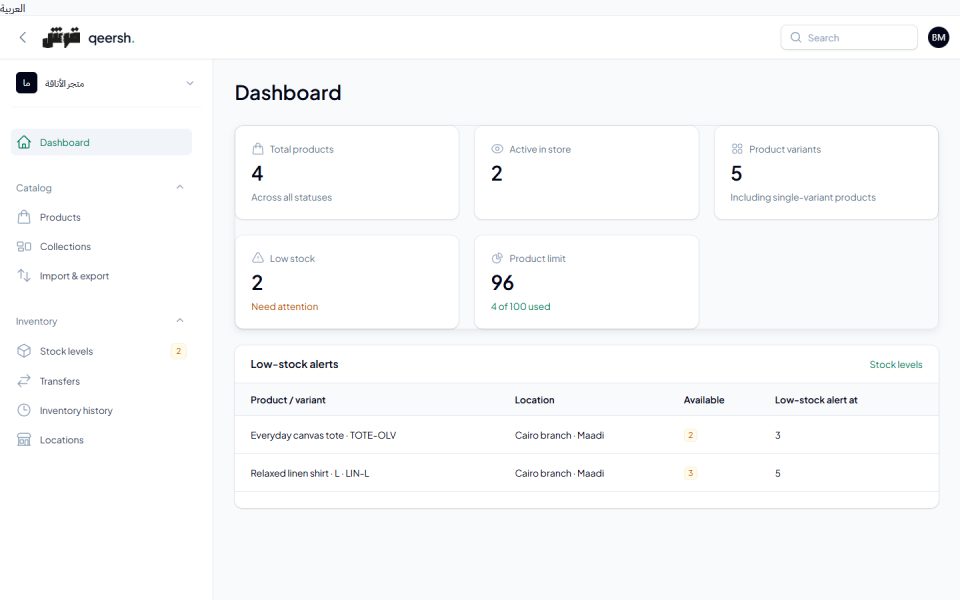Click Cairo branch · Maadi in linen shirt row
Viewport: 960px width, 600px height.
[x=559, y=473]
